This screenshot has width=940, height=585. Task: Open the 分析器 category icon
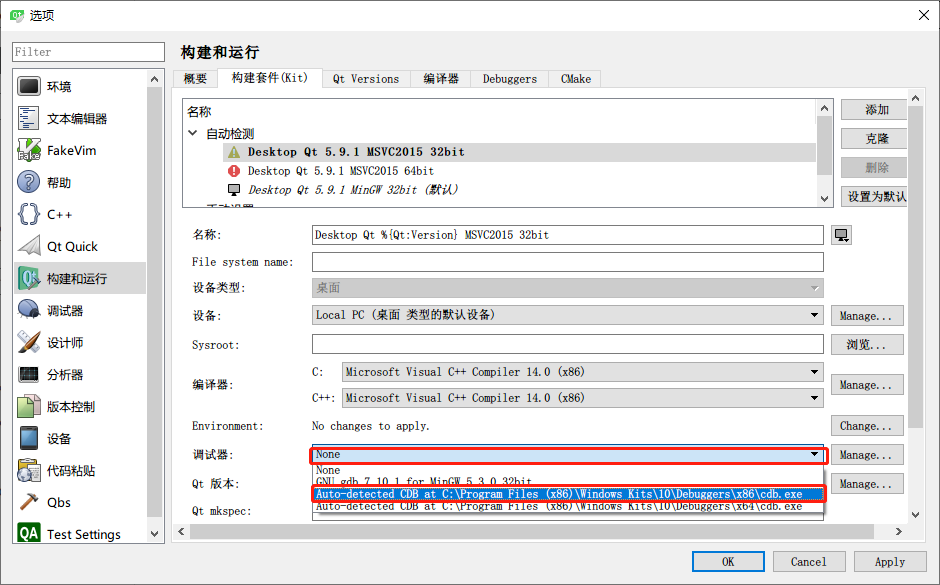click(29, 375)
